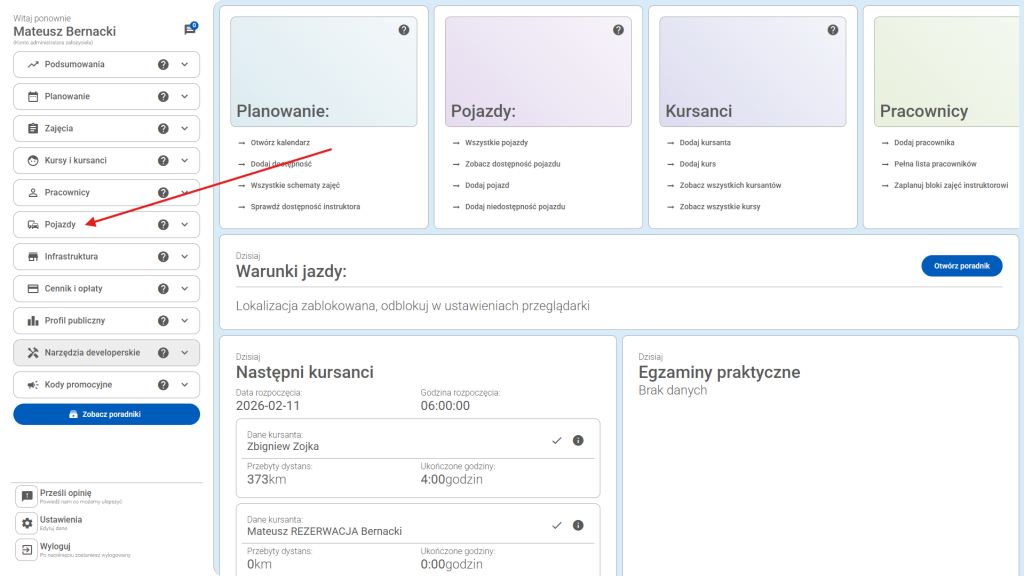1024x576 pixels.
Task: Open the help icon on Planowanie card
Action: click(x=404, y=30)
